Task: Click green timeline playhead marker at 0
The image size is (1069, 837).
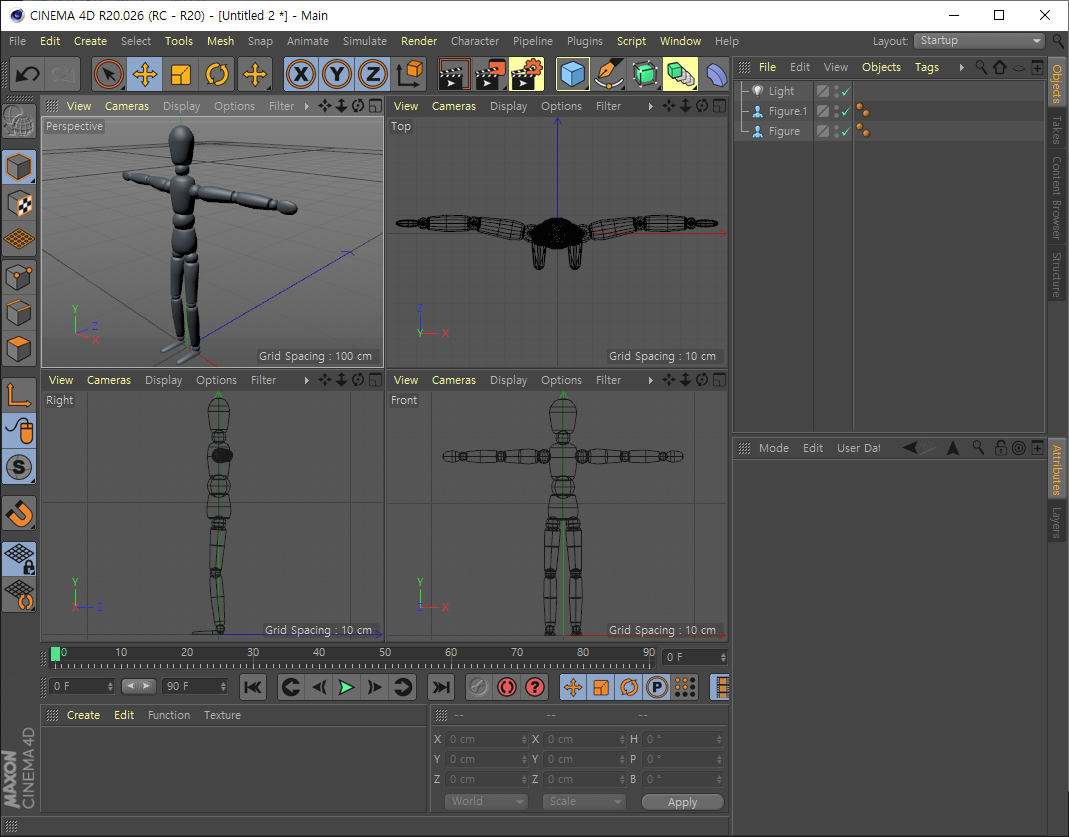Action: tap(55, 654)
